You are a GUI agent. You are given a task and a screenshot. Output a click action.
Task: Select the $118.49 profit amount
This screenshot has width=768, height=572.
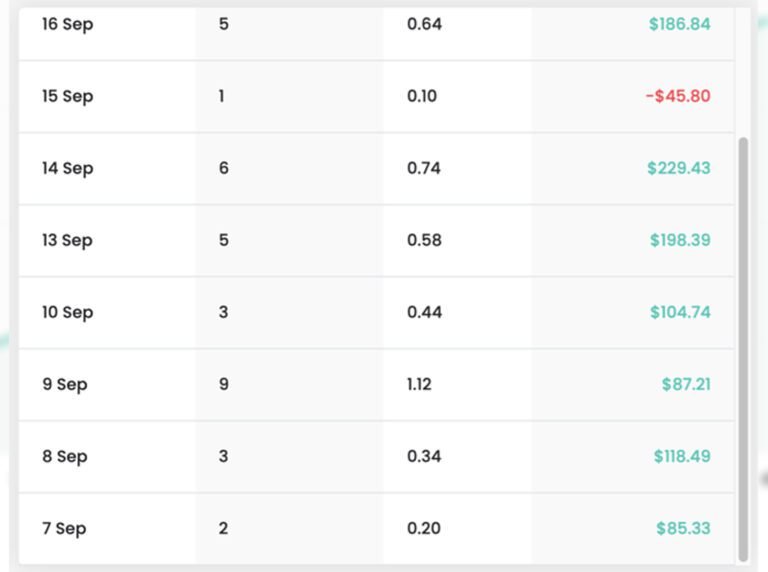(x=682, y=456)
